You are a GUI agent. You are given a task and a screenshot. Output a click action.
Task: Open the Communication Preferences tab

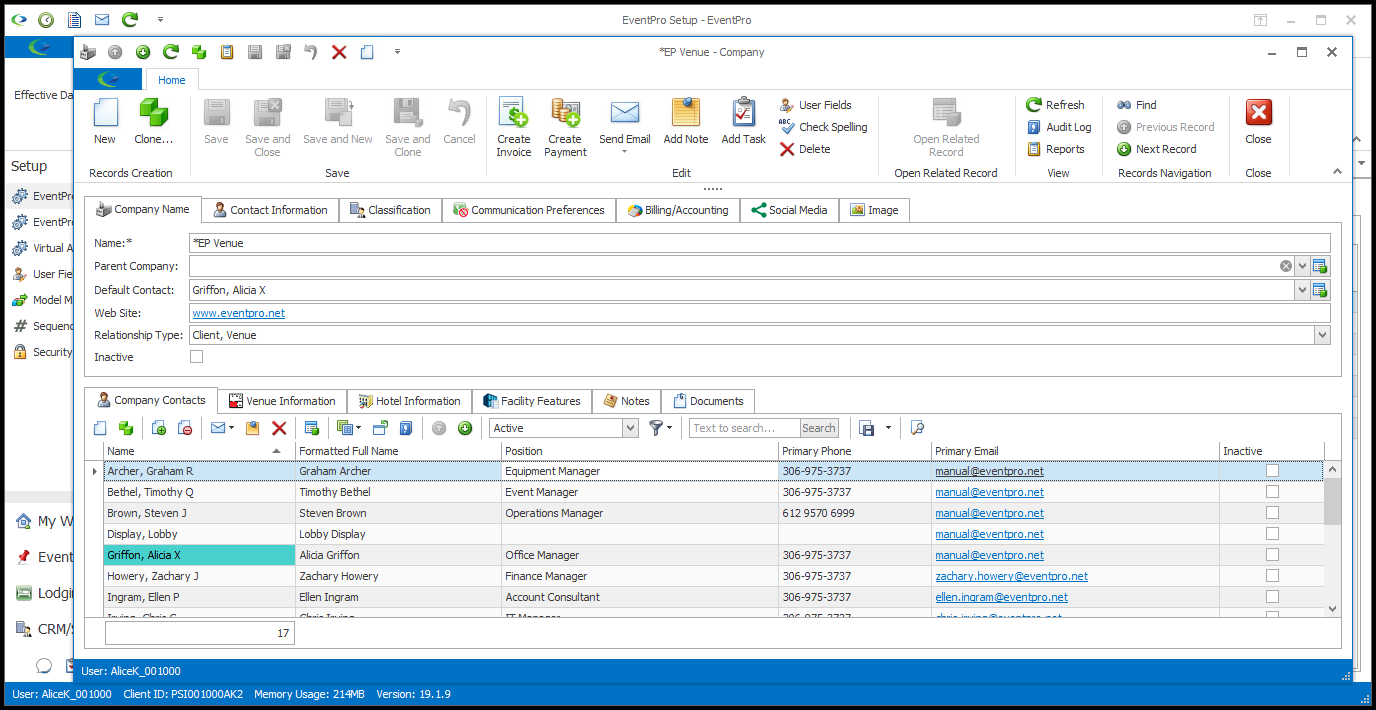pyautogui.click(x=528, y=210)
